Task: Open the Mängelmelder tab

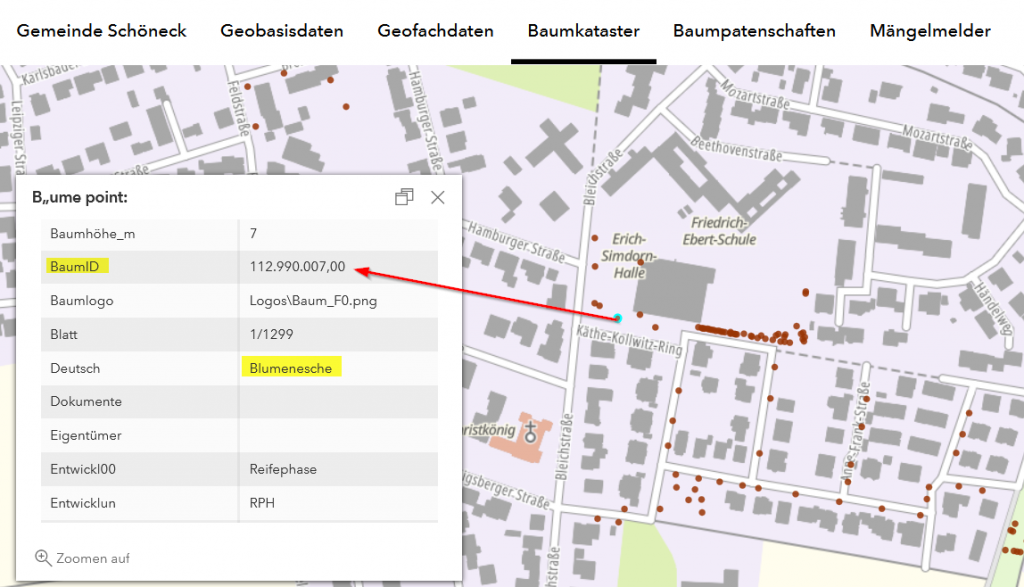Action: tap(930, 31)
